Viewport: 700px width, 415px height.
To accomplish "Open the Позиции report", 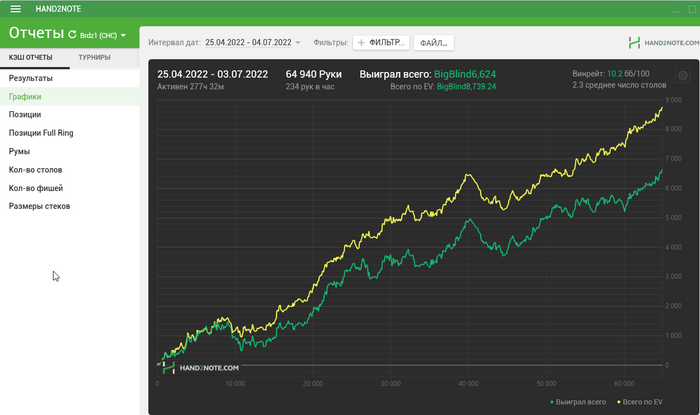I will [x=70, y=115].
